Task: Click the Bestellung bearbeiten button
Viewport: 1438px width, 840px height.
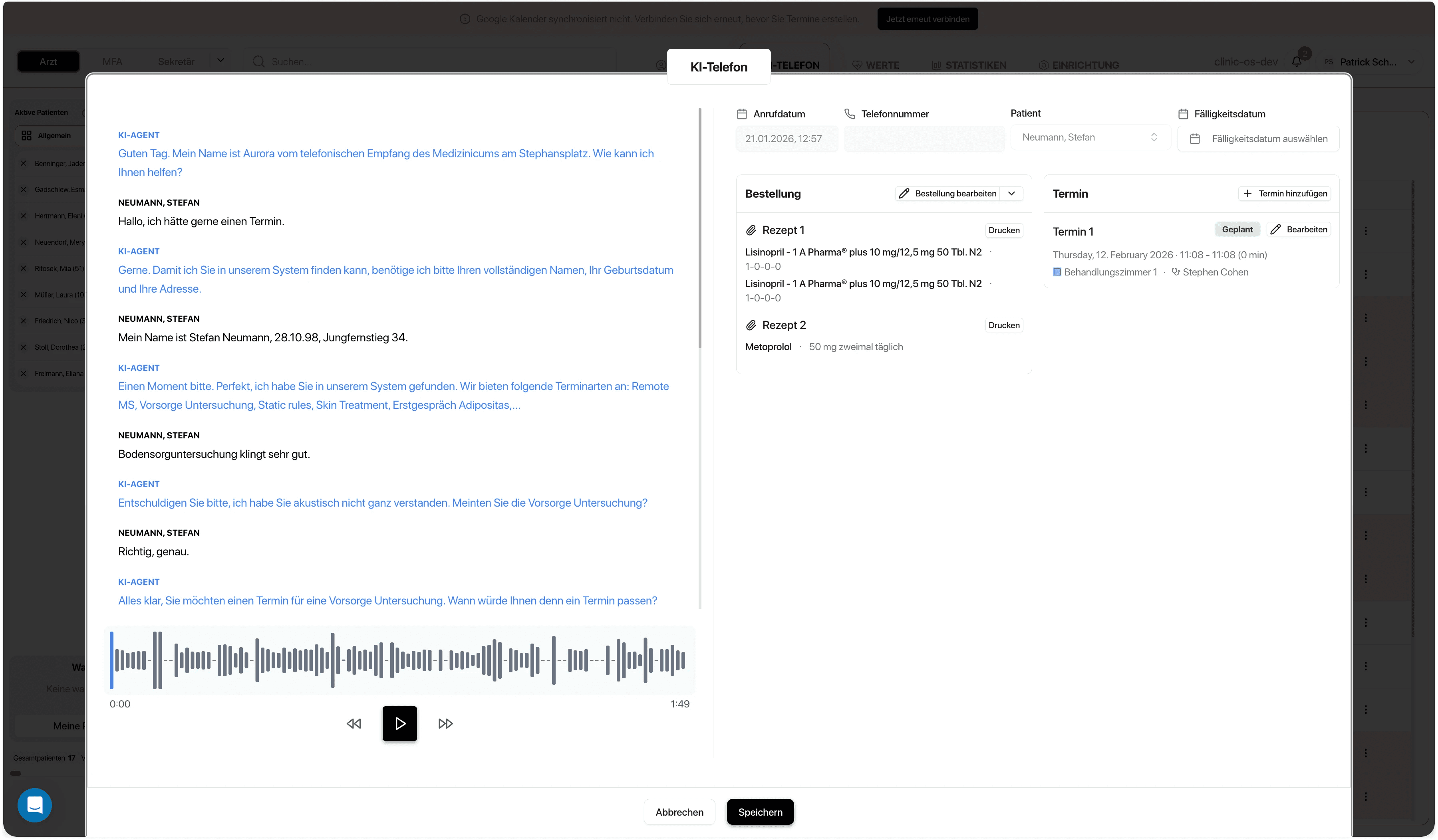Action: (947, 194)
